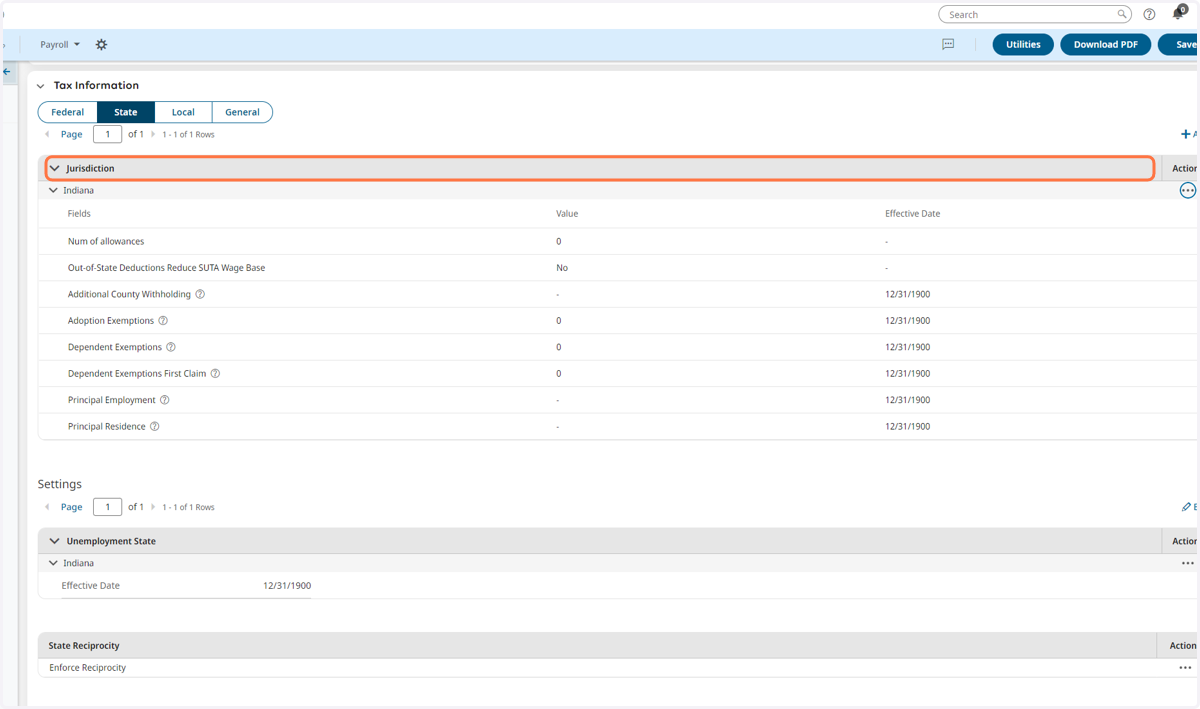Collapse the Jurisdiction header chevron
The width and height of the screenshot is (1200, 709).
[55, 168]
